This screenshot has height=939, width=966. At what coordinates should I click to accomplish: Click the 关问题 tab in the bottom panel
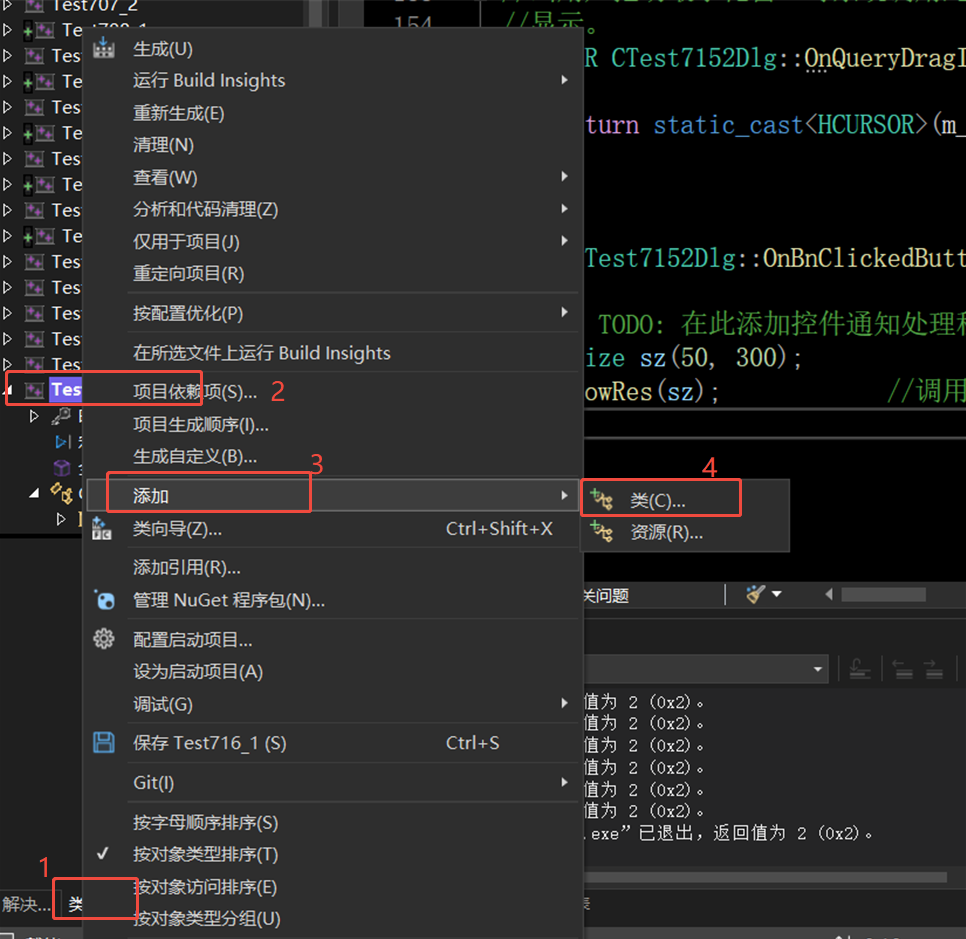pos(606,596)
